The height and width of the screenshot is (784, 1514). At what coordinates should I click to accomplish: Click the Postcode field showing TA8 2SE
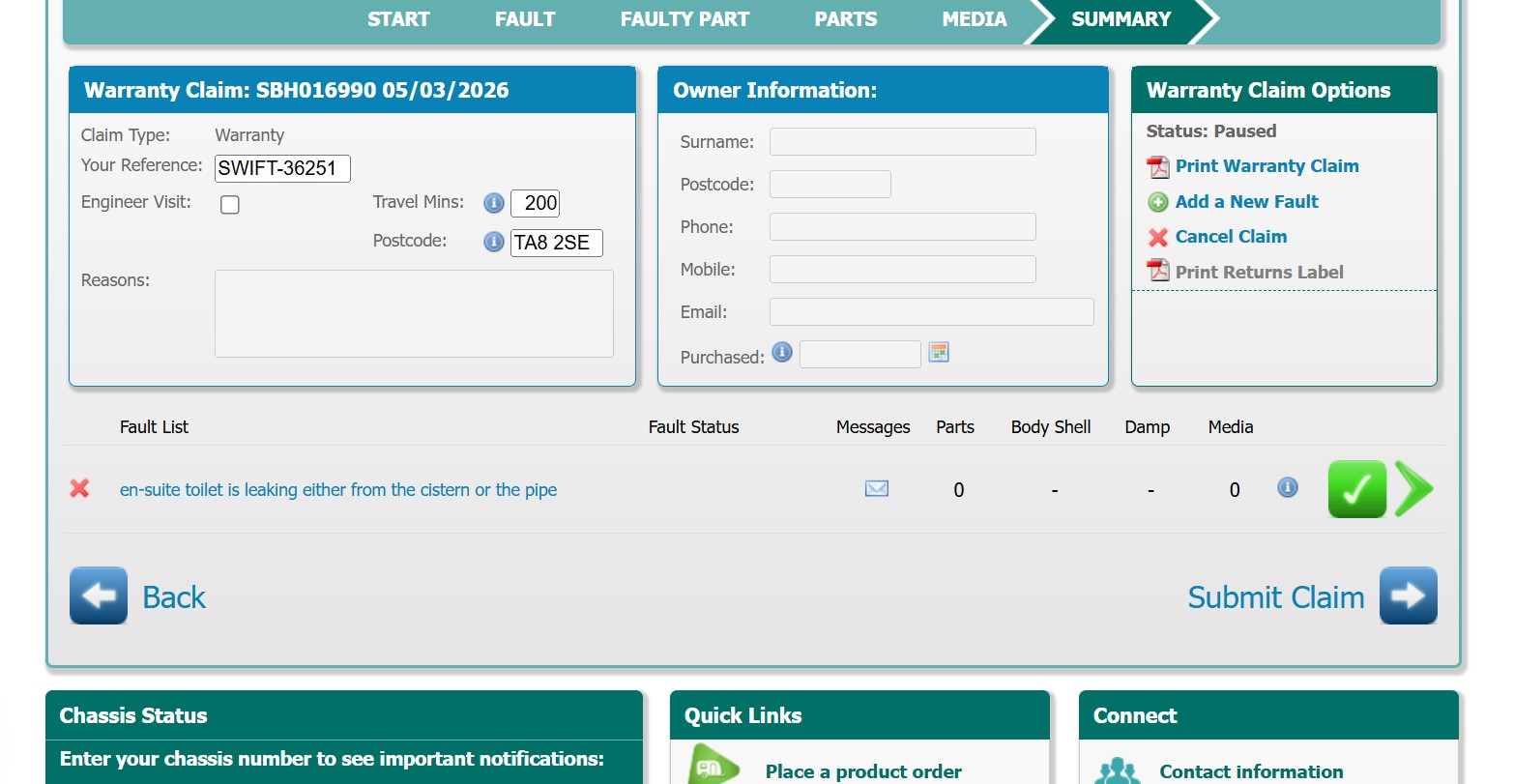pos(557,243)
